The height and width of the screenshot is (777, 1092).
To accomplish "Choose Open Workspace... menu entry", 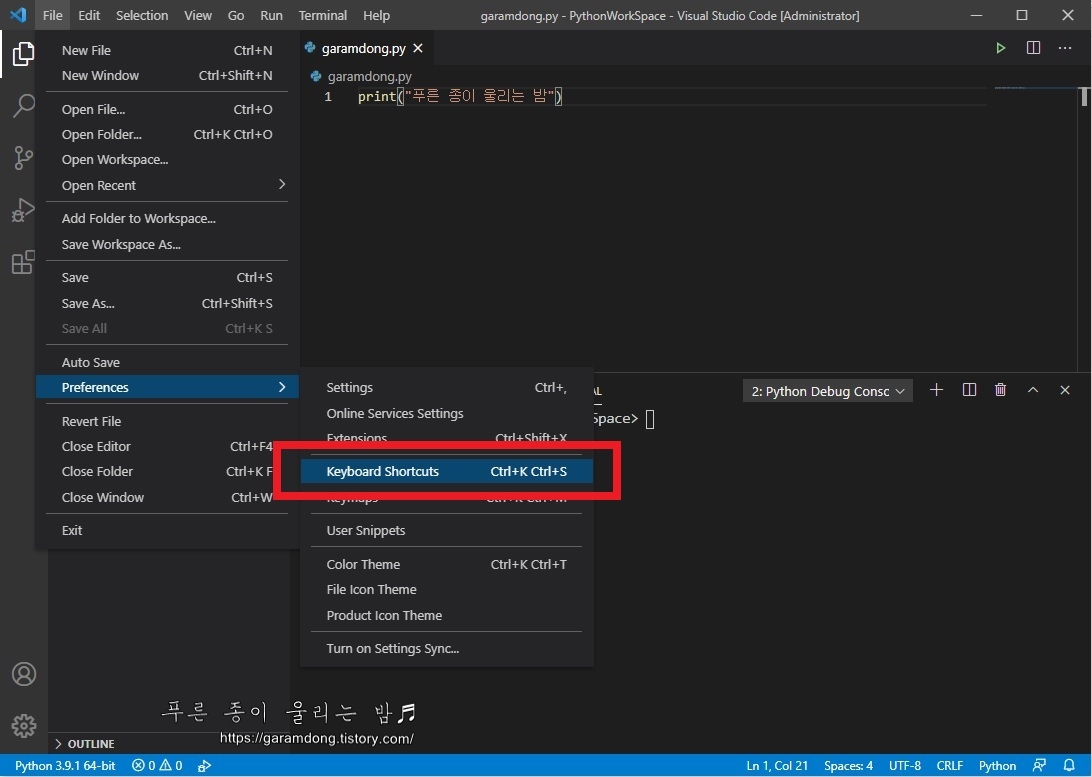I will click(x=167, y=159).
